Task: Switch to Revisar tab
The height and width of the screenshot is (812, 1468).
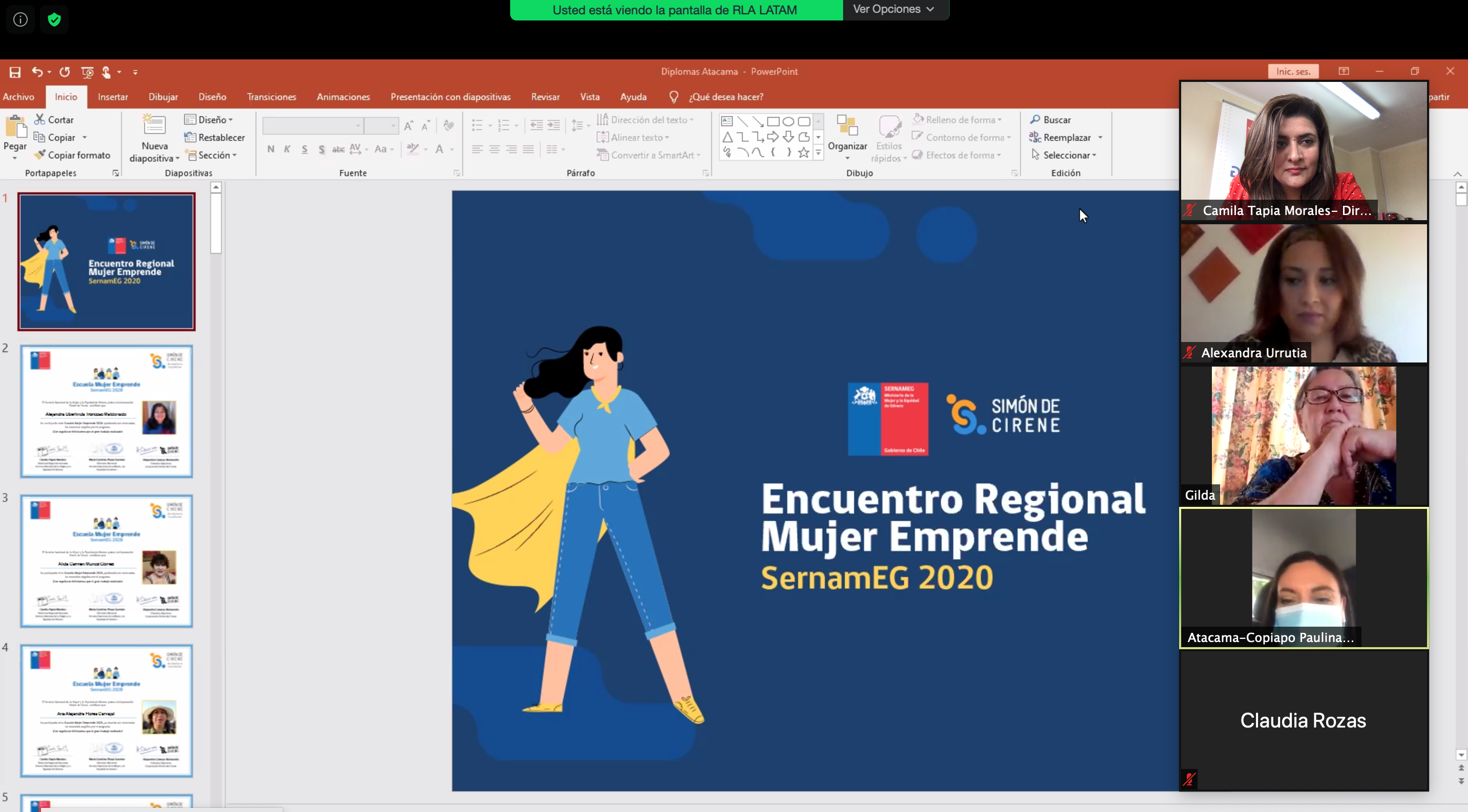Action: coord(545,97)
